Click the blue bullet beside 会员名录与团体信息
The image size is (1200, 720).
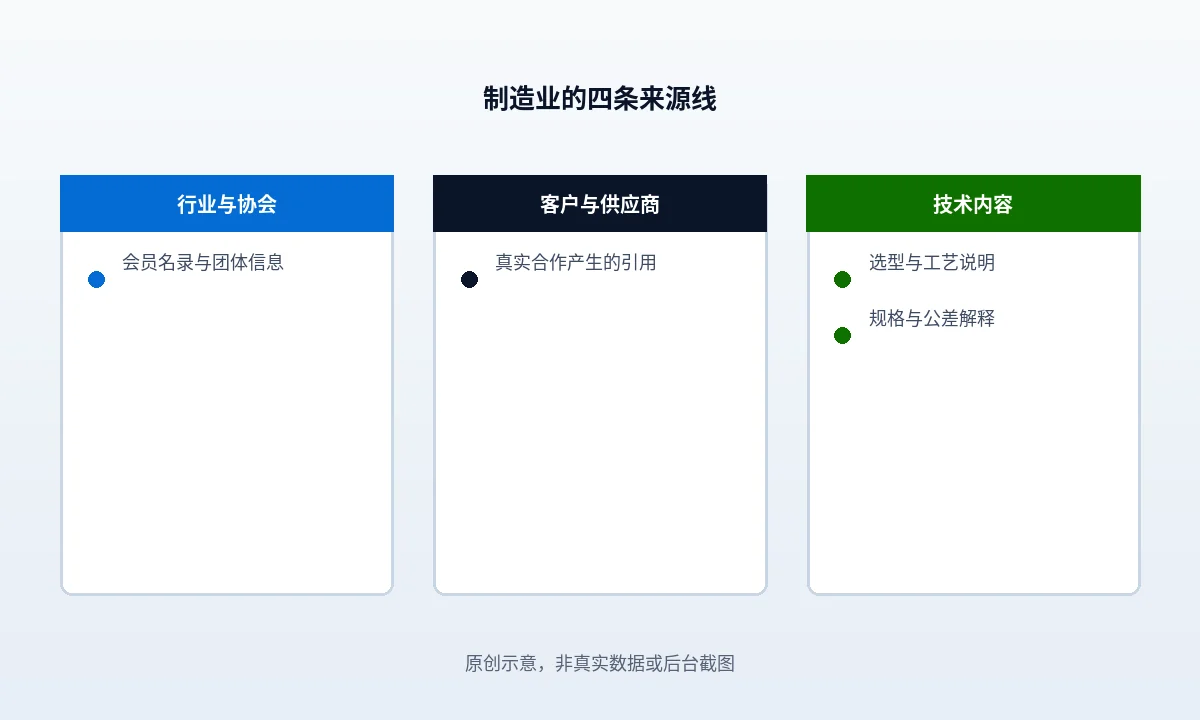pyautogui.click(x=96, y=279)
